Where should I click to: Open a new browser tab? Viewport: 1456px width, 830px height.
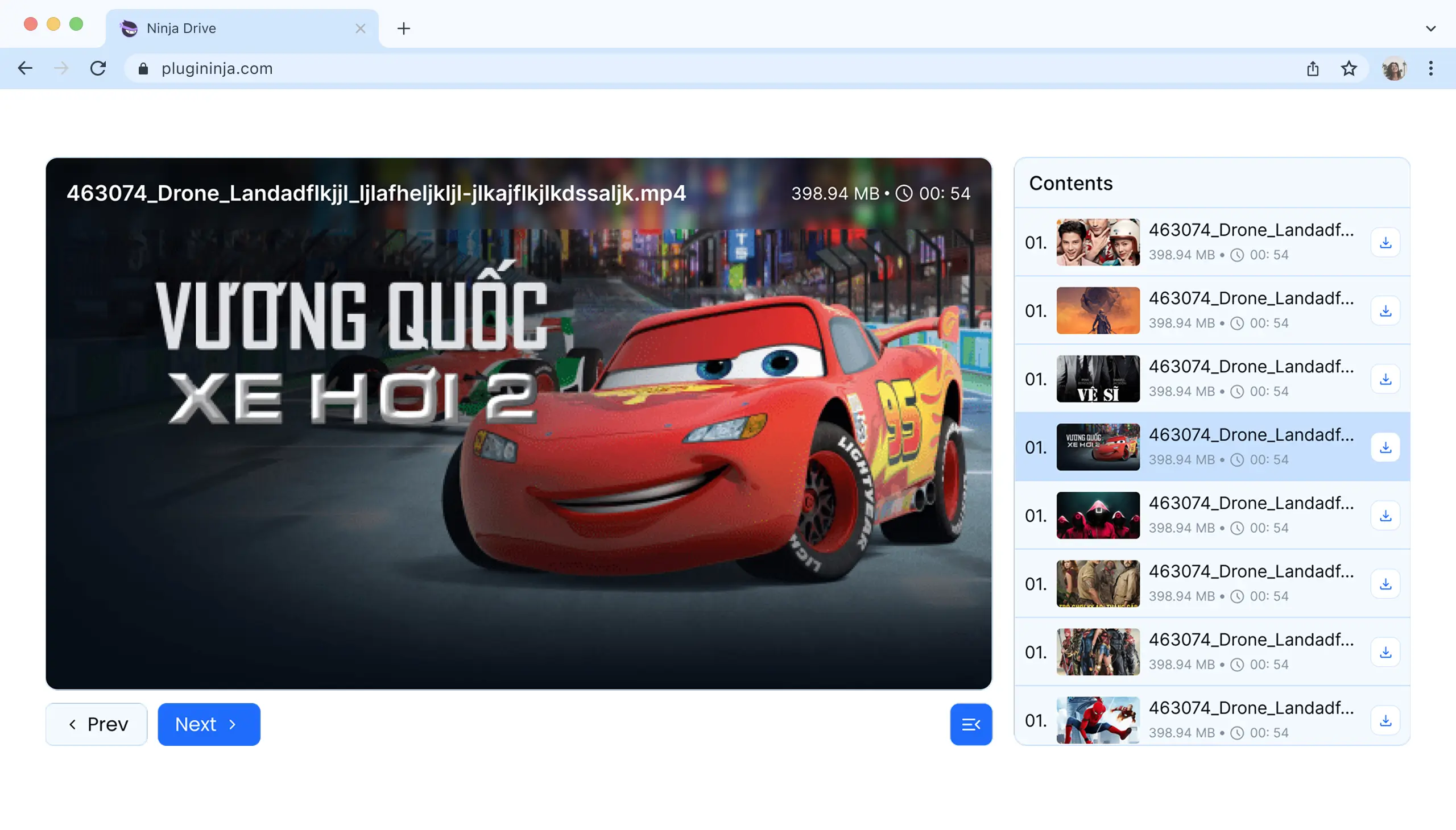[404, 28]
